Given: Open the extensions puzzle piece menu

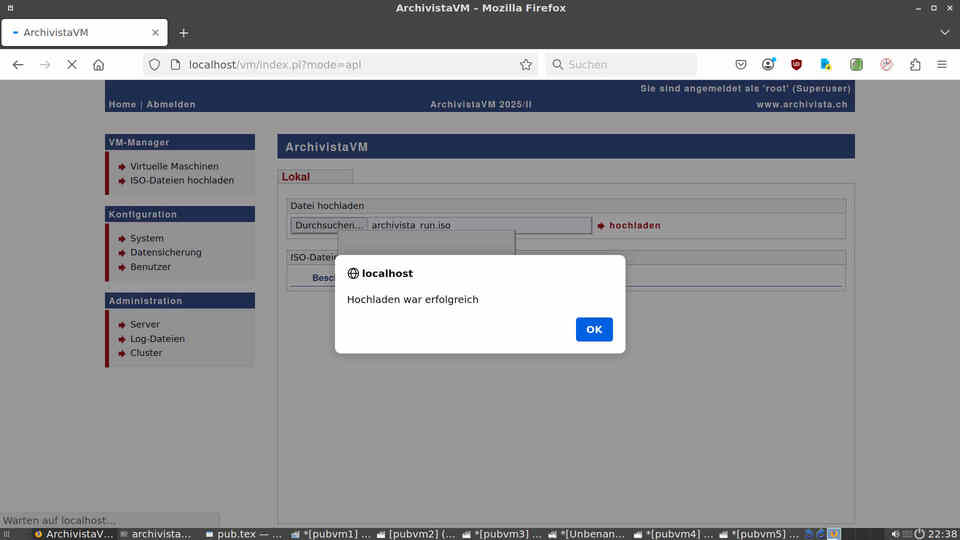Looking at the screenshot, I should 915,64.
